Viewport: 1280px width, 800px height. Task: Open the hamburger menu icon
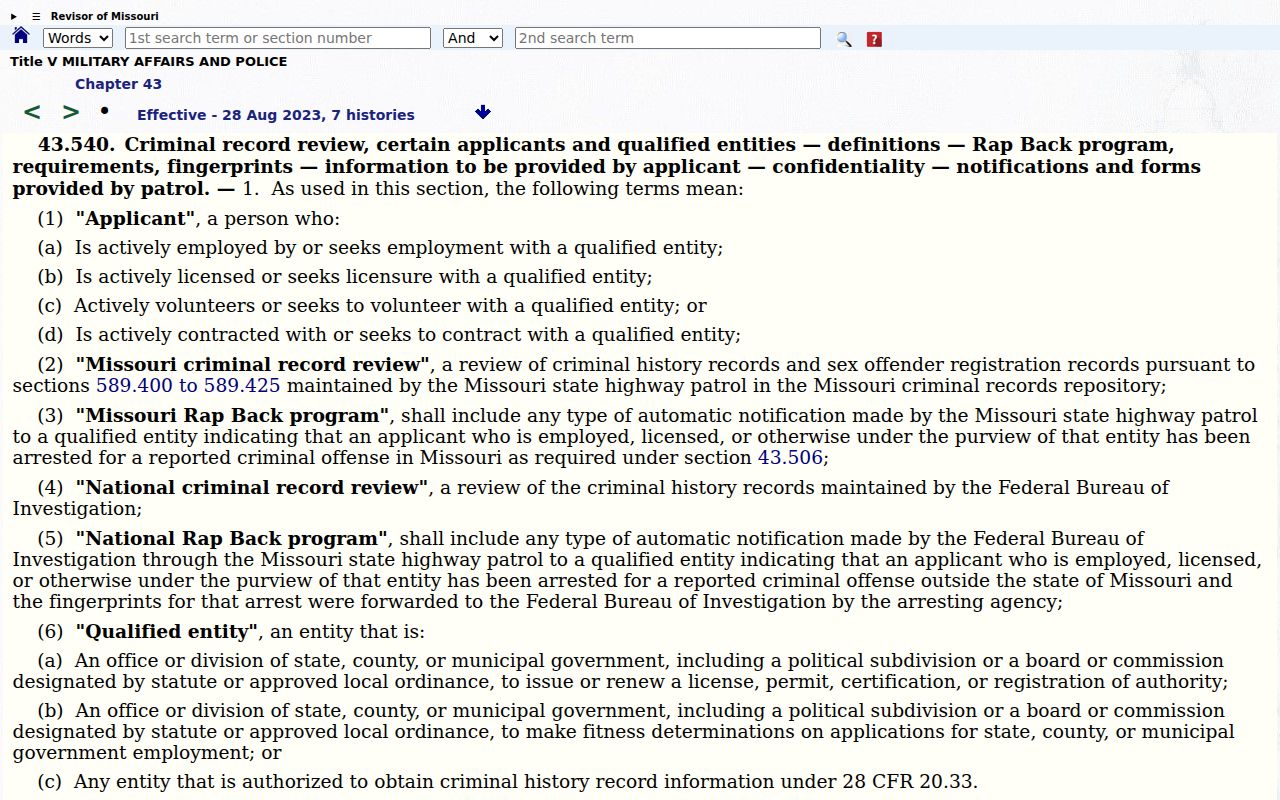(36, 16)
